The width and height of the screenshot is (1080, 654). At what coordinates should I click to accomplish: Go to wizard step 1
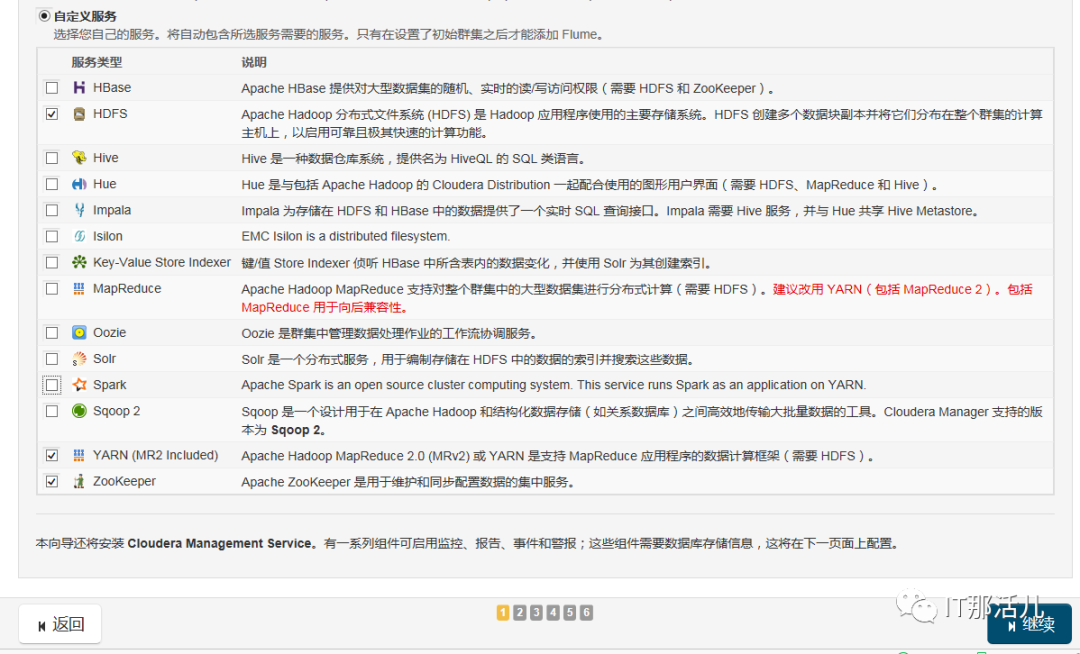pos(503,612)
